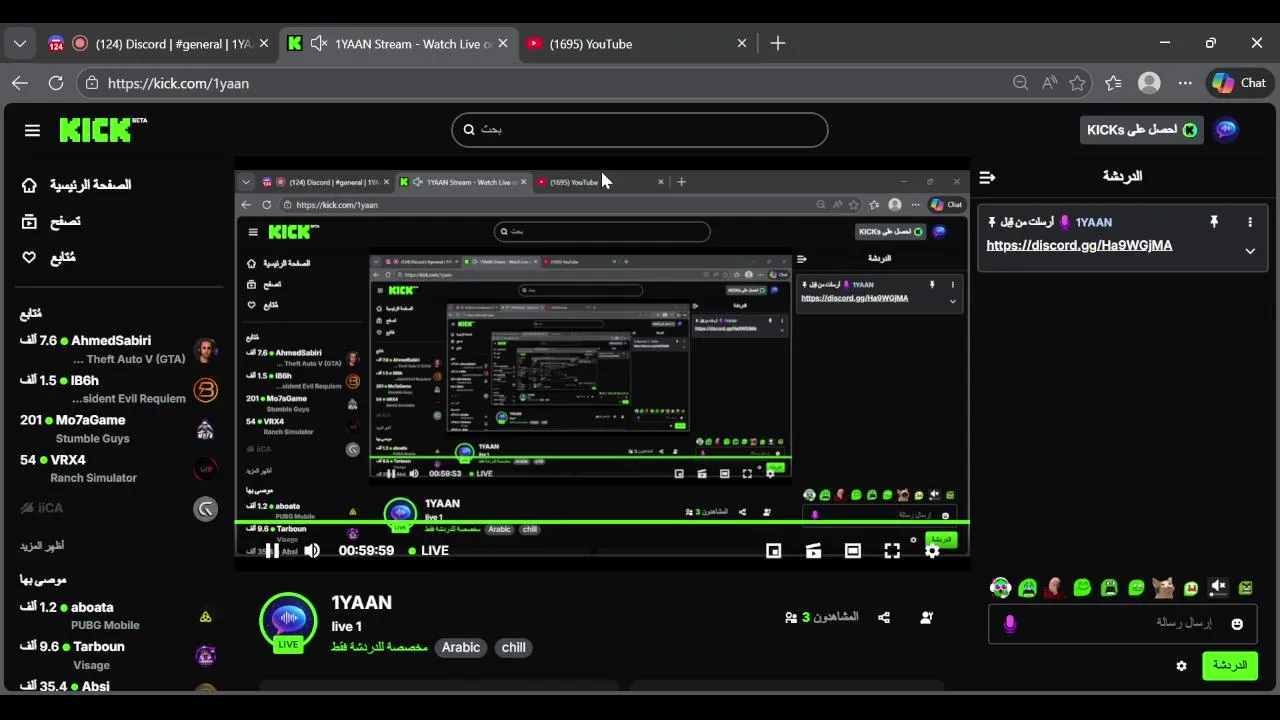This screenshot has height=720, width=1280.
Task: Open browser zoom magnifier icon
Action: coord(1020,83)
